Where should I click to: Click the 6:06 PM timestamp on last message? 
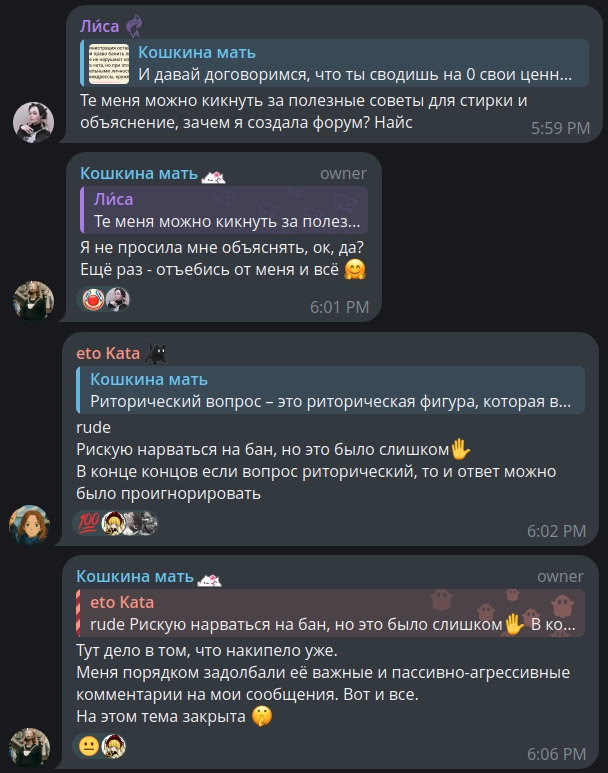pos(556,754)
